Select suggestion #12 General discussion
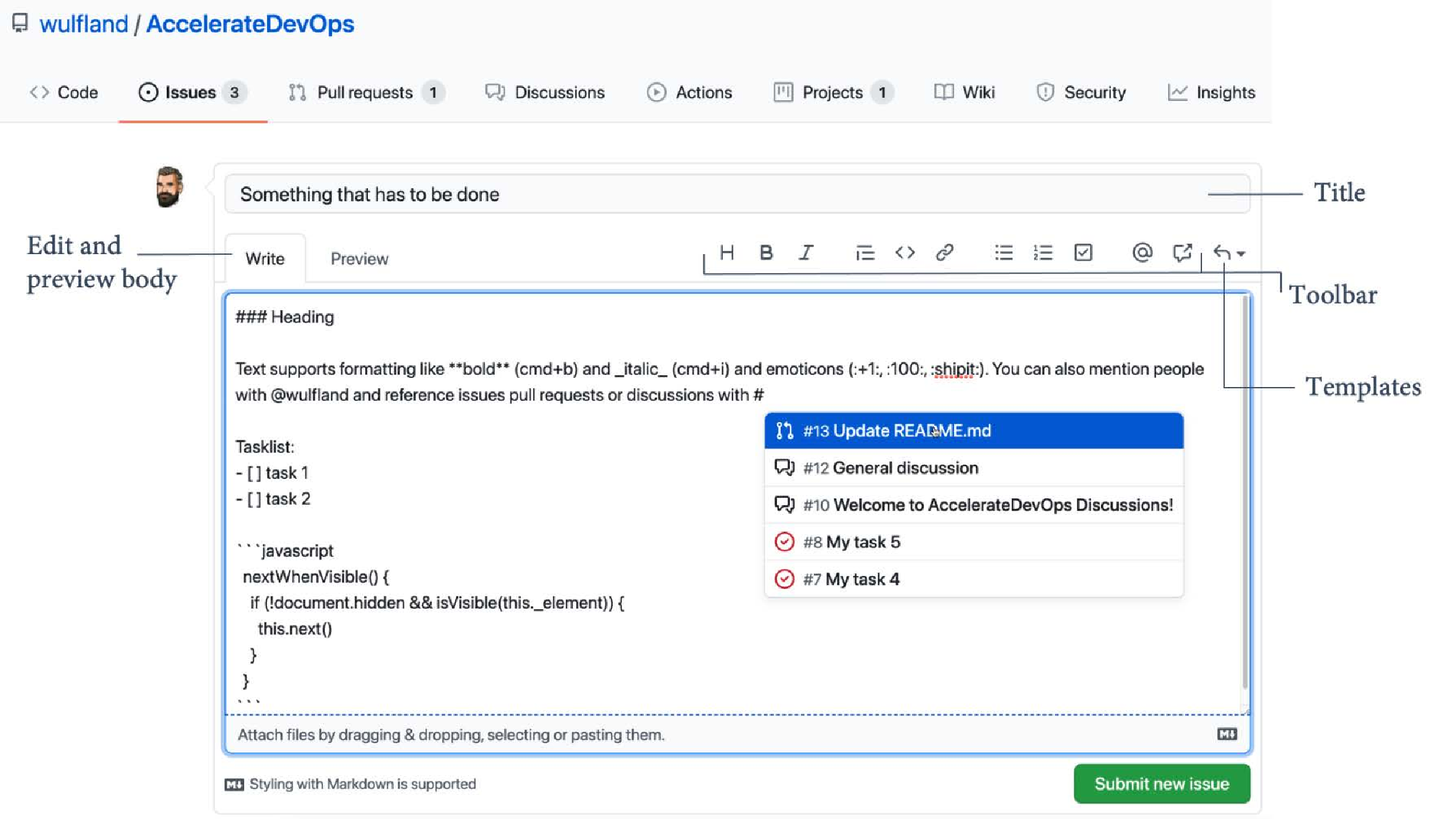The width and height of the screenshot is (1456, 819). (x=973, y=468)
